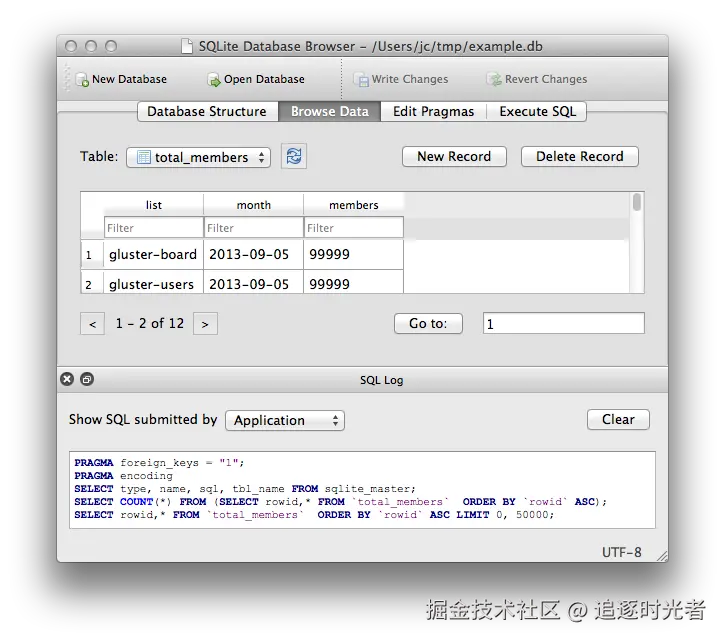Click the members column filter field
Viewport: 725px width, 641px height.
(x=354, y=228)
